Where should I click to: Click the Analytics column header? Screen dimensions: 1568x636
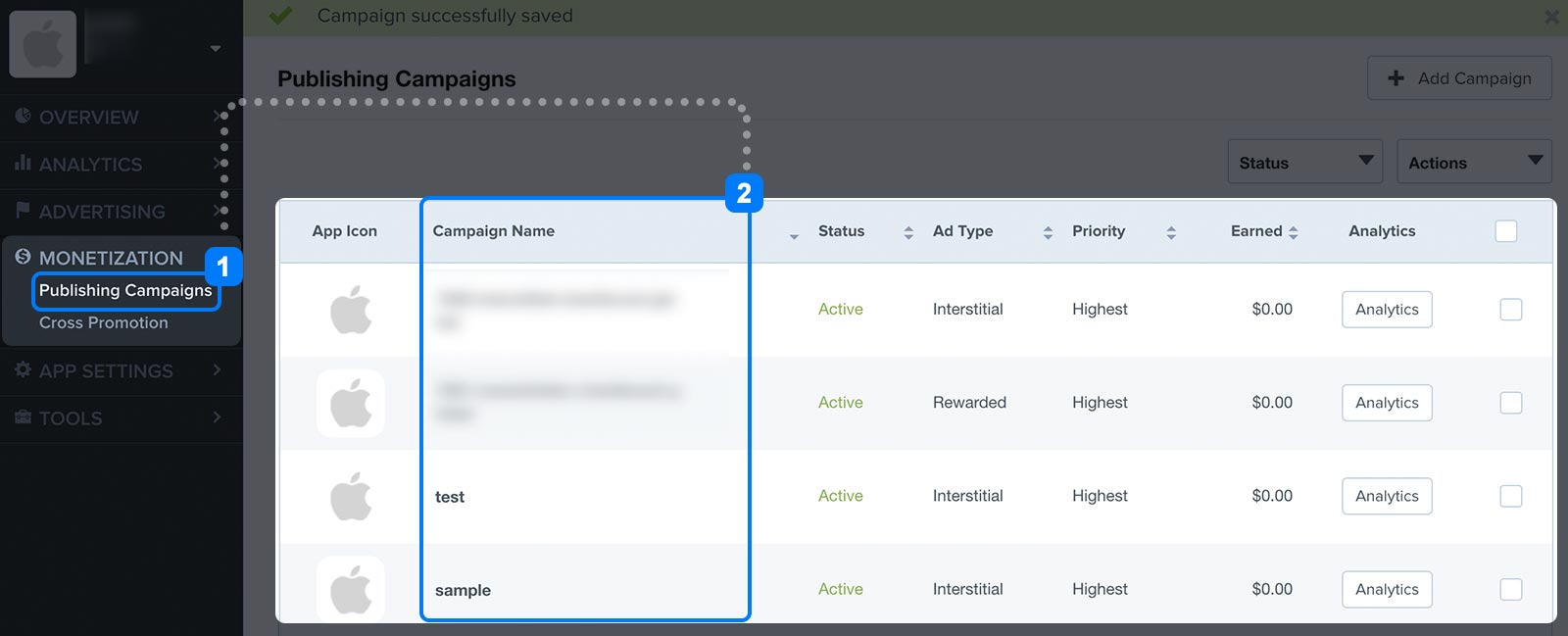[x=1382, y=231]
